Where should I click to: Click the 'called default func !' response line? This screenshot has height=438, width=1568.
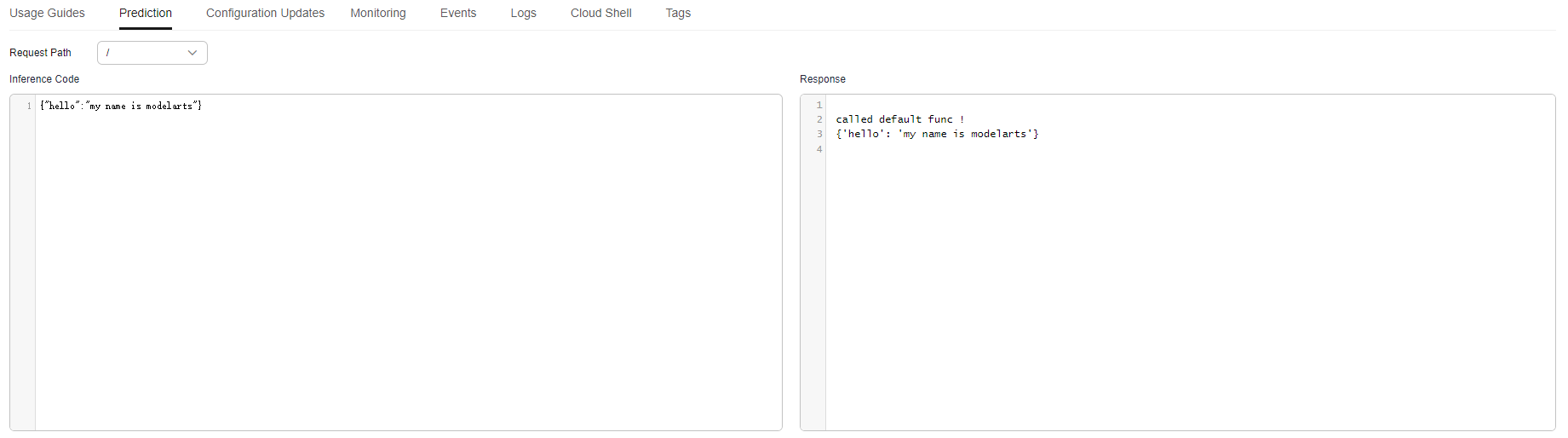[x=900, y=119]
